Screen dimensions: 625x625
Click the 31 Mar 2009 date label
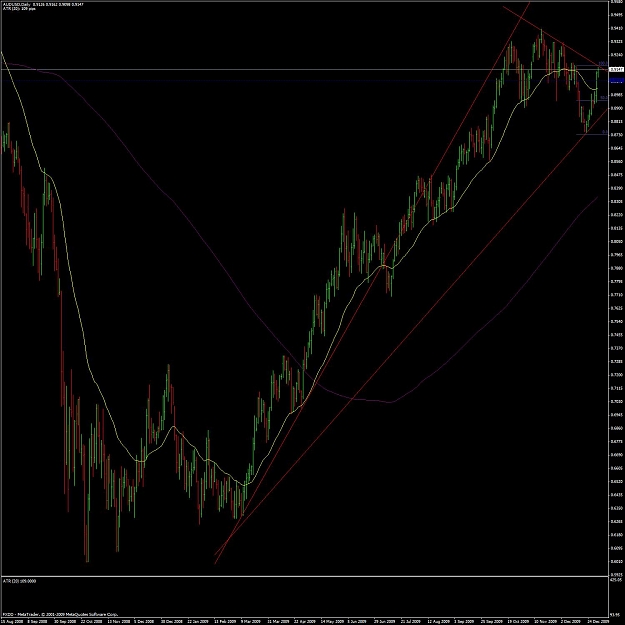pyautogui.click(x=278, y=621)
